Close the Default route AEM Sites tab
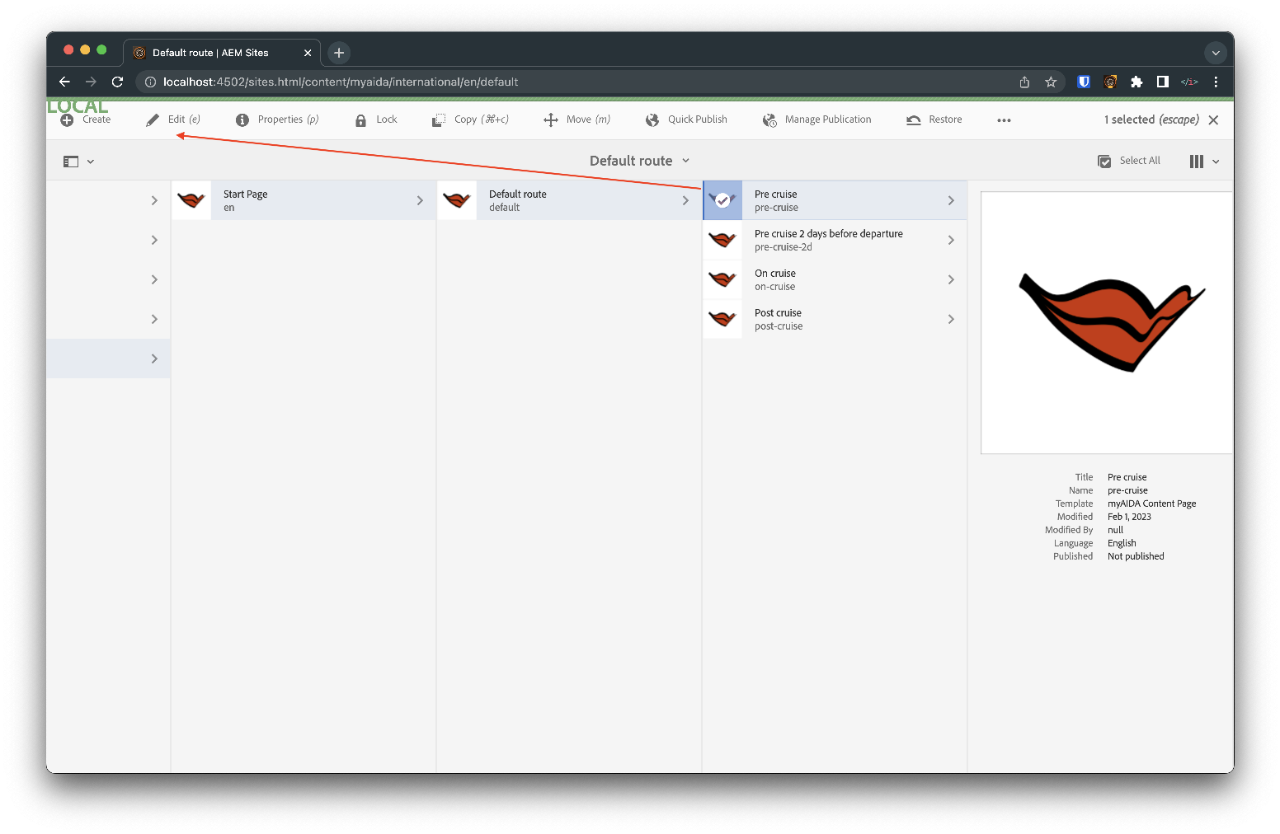This screenshot has height=834, width=1280. coord(307,53)
